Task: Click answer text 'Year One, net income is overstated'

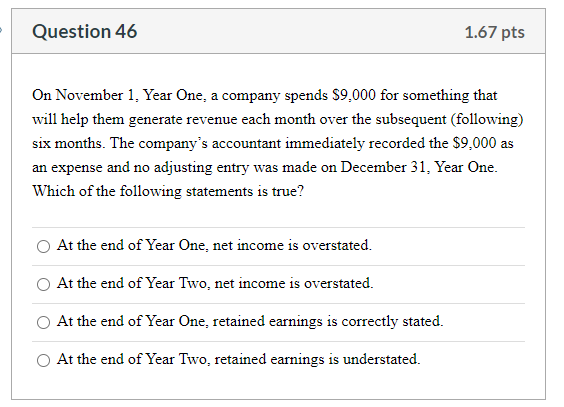Action: coord(259,246)
